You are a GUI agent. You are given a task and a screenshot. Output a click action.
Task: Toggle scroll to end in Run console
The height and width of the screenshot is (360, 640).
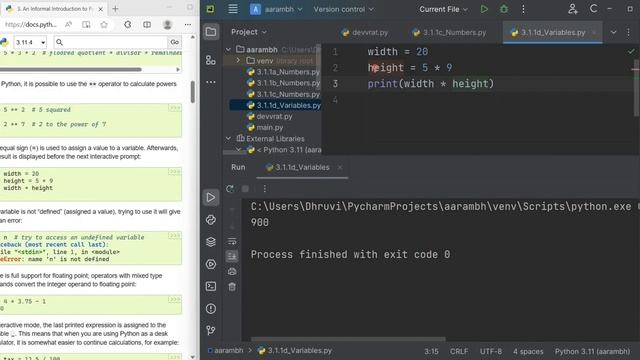pos(232,256)
